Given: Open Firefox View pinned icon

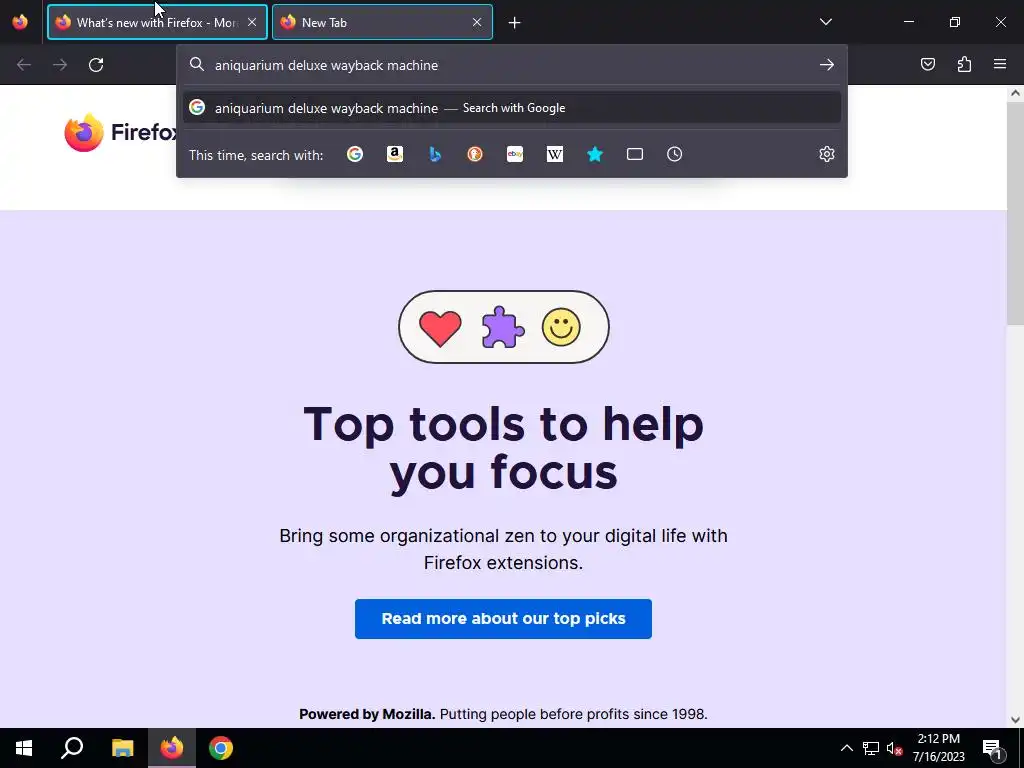Looking at the screenshot, I should pyautogui.click(x=20, y=22).
